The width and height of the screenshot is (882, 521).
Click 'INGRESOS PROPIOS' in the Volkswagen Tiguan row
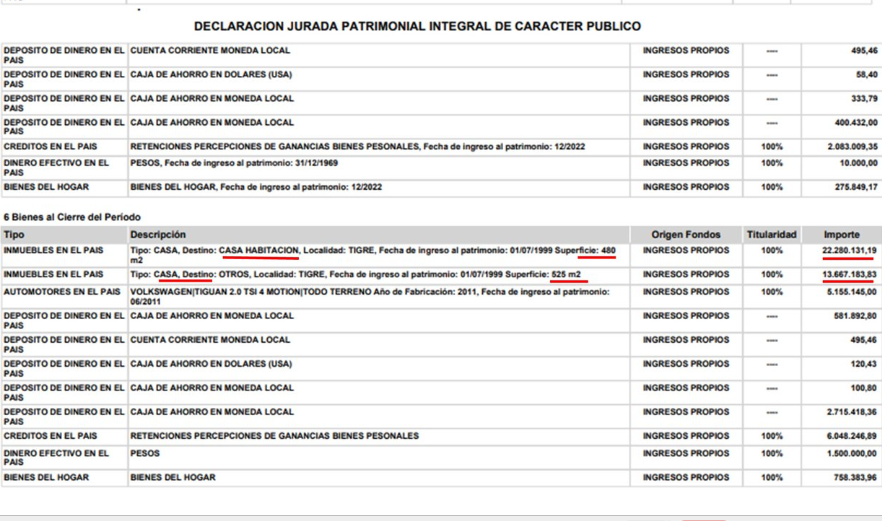coord(686,292)
